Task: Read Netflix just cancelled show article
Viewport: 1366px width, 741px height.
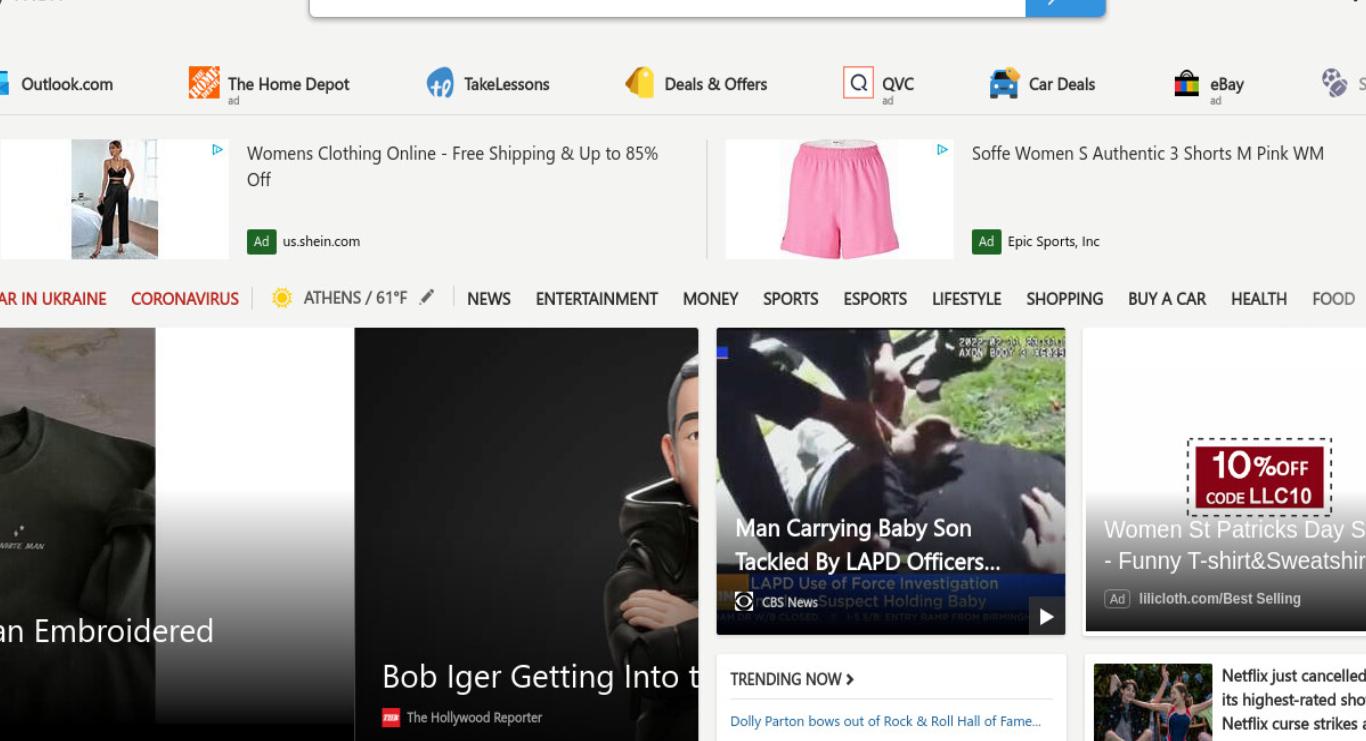Action: point(1294,700)
